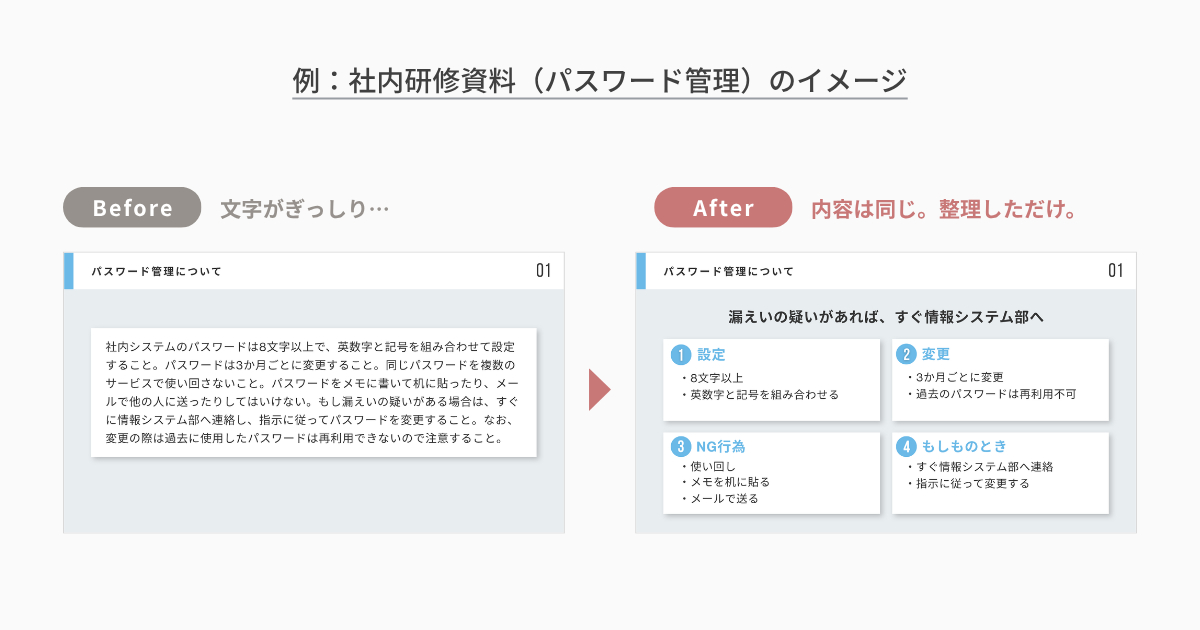
Task: Select the headline 漏えいの疑いがあれば、すぐ情報システム部へ
Action: click(x=886, y=317)
